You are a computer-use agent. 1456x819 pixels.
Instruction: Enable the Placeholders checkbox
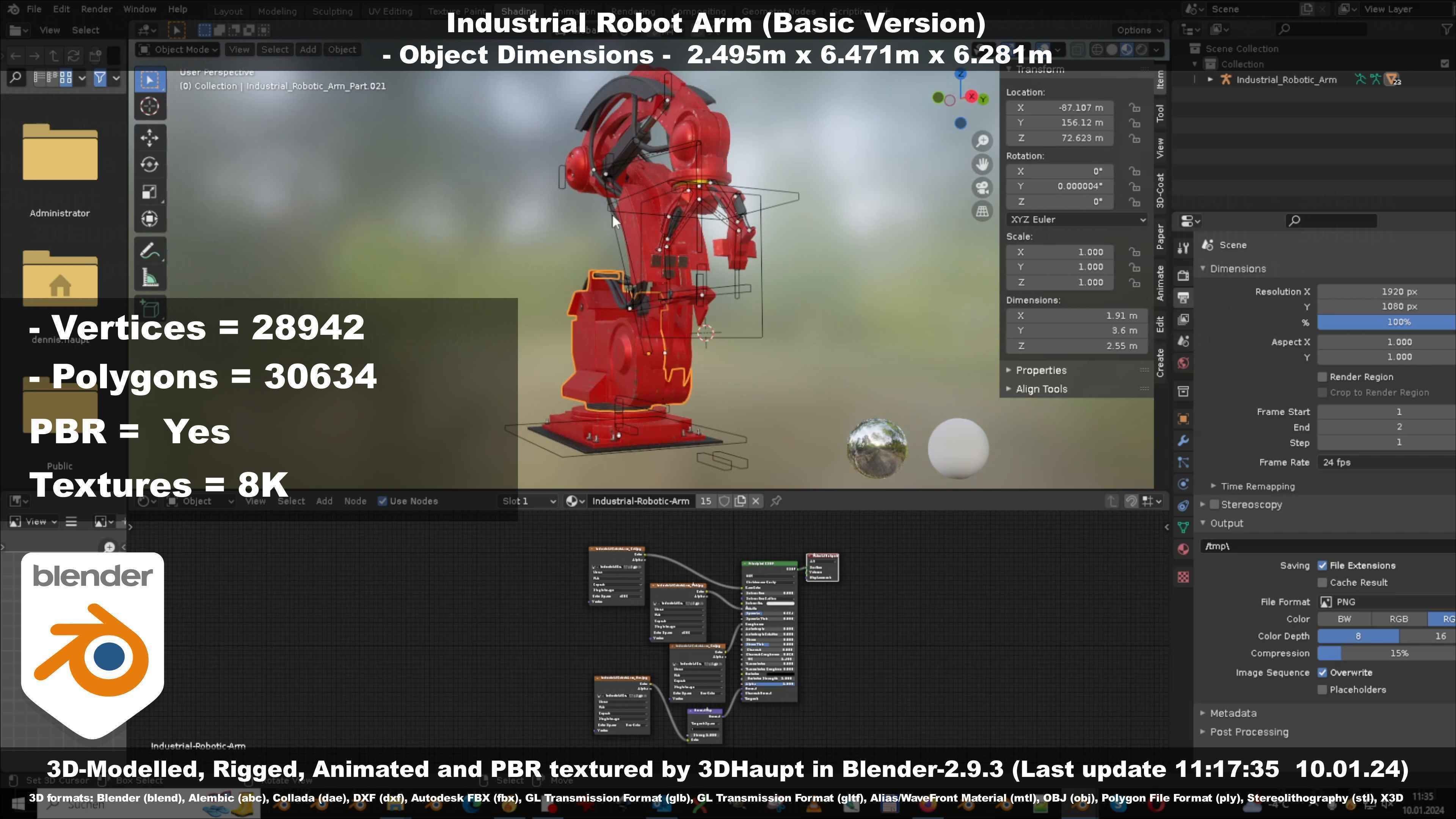point(1323,690)
